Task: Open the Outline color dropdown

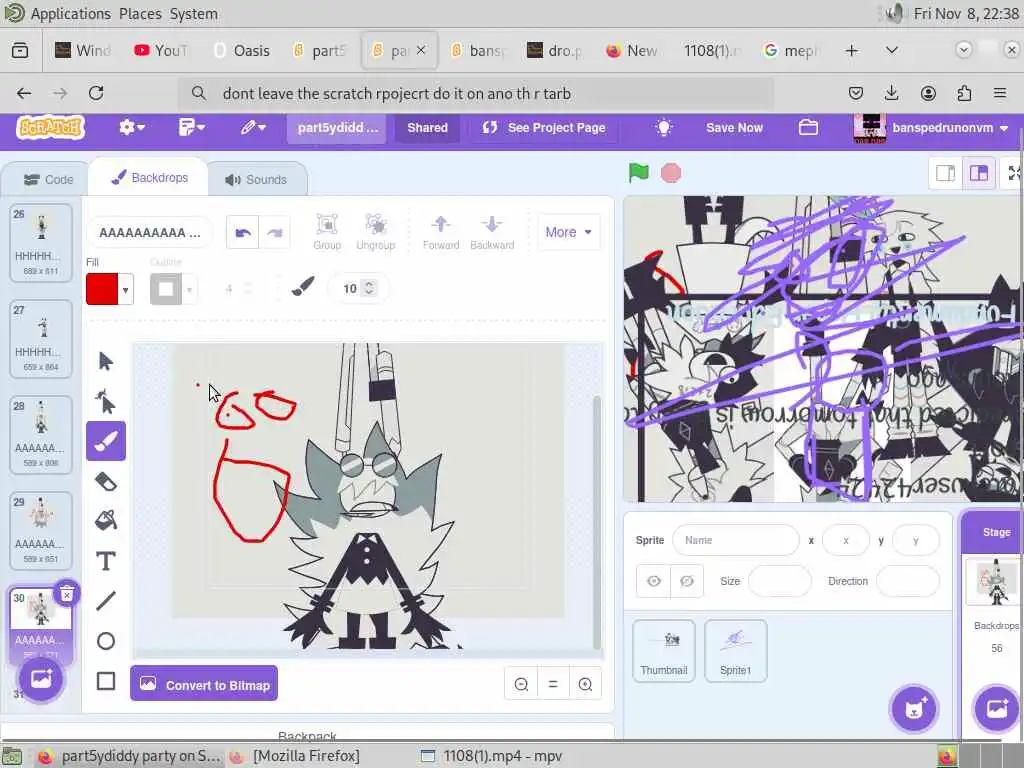Action: pos(189,289)
